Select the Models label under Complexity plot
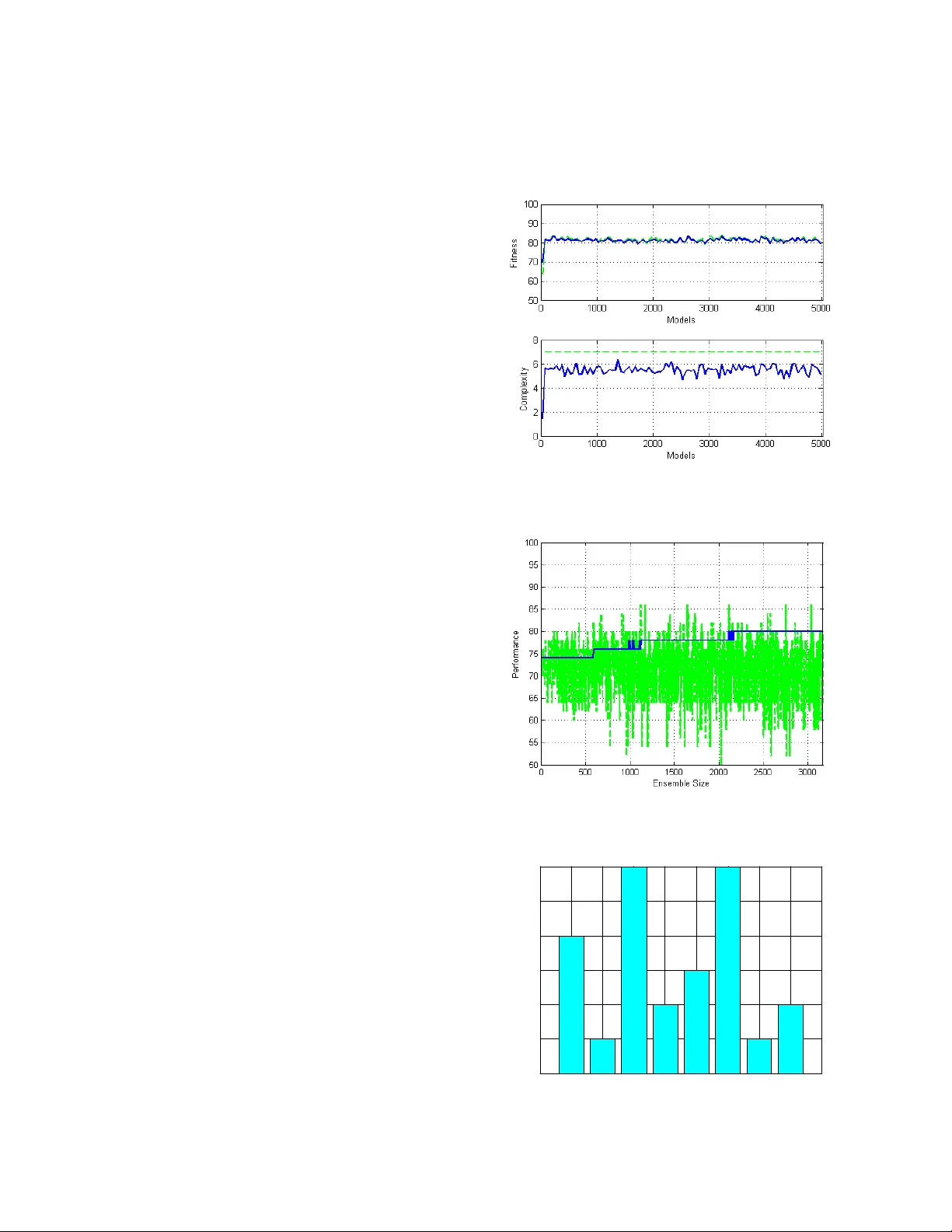Image resolution: width=952 pixels, height=1232 pixels. pyautogui.click(x=681, y=455)
